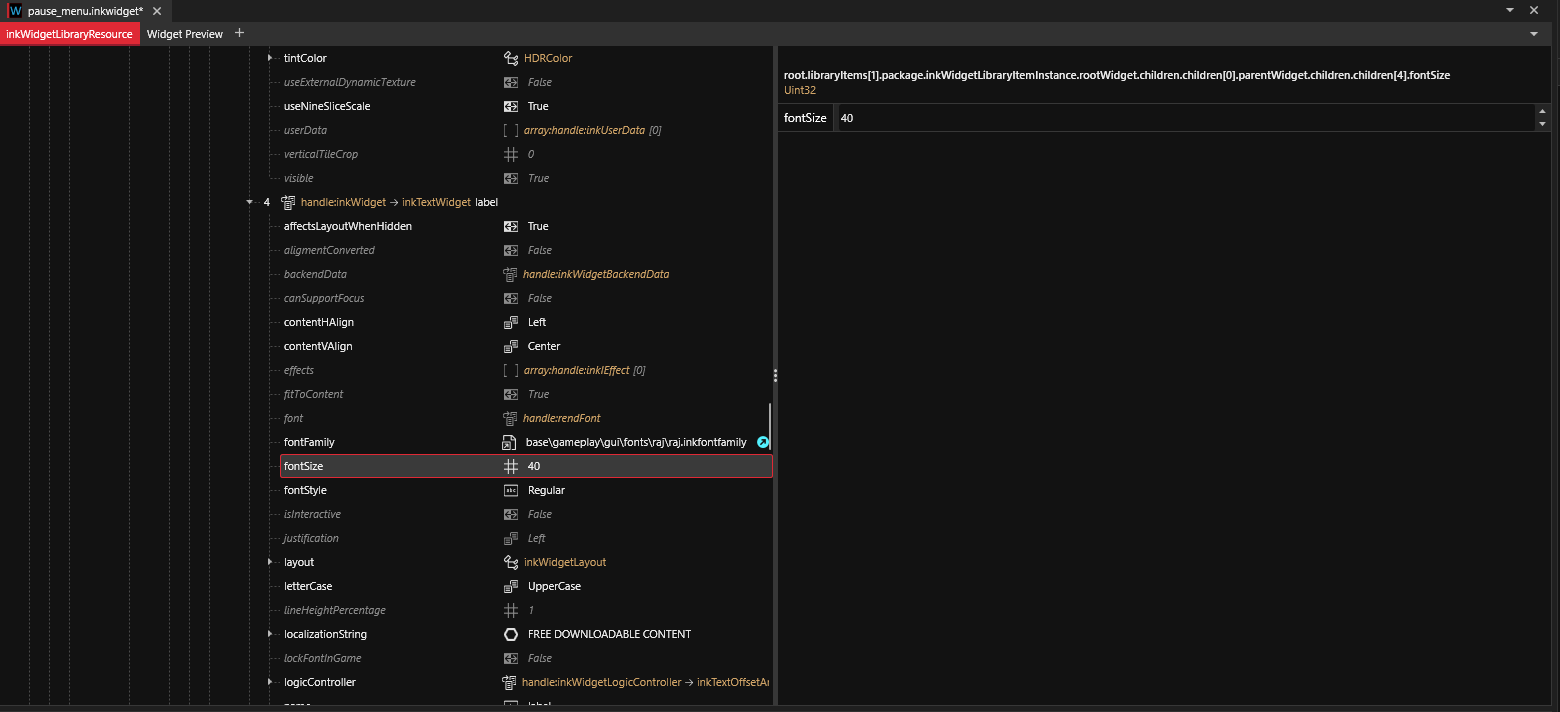This screenshot has height=712, width=1560.
Task: Click the fontSize value field showing 40
Action: click(x=1185, y=118)
